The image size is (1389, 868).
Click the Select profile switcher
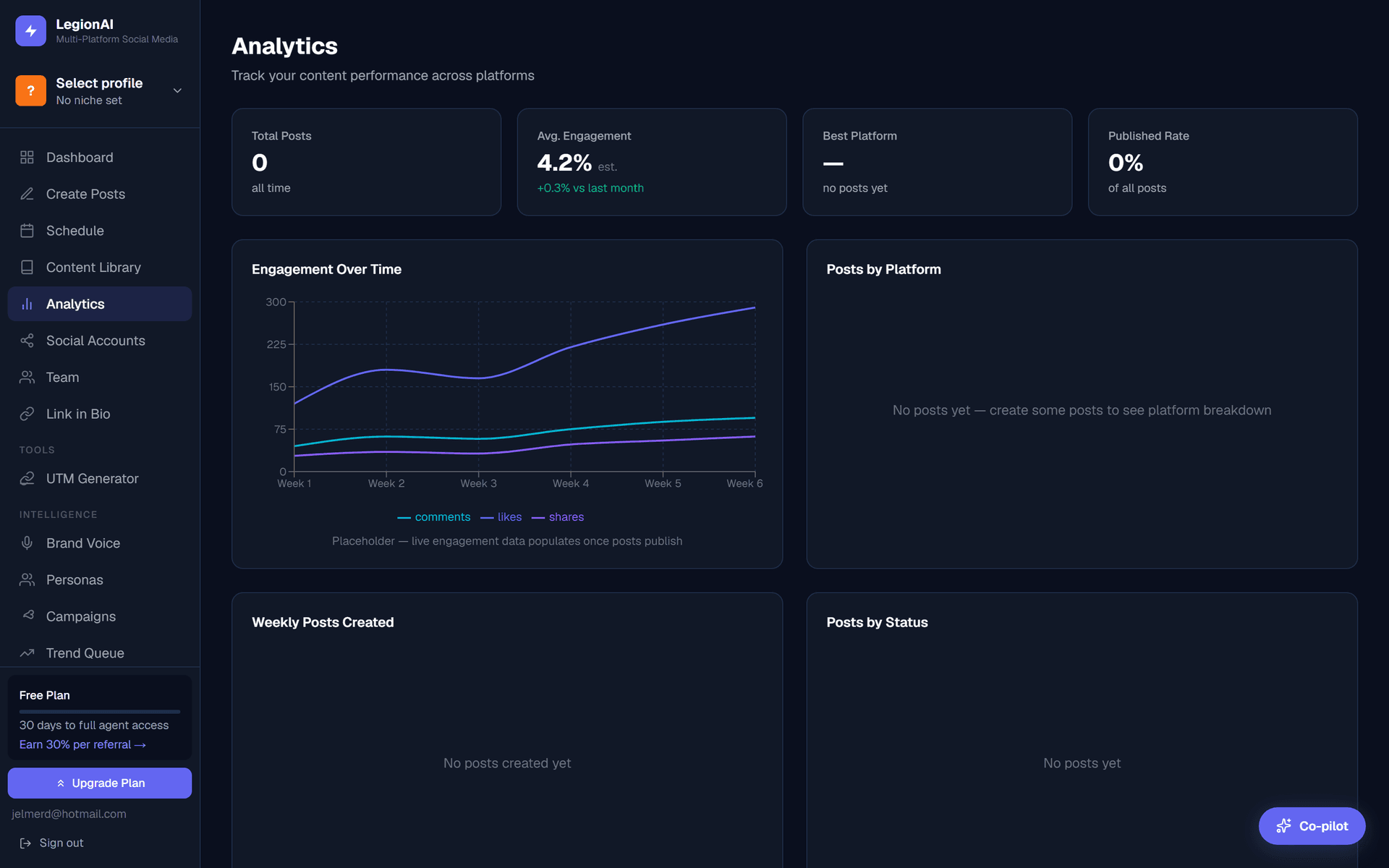(100, 90)
